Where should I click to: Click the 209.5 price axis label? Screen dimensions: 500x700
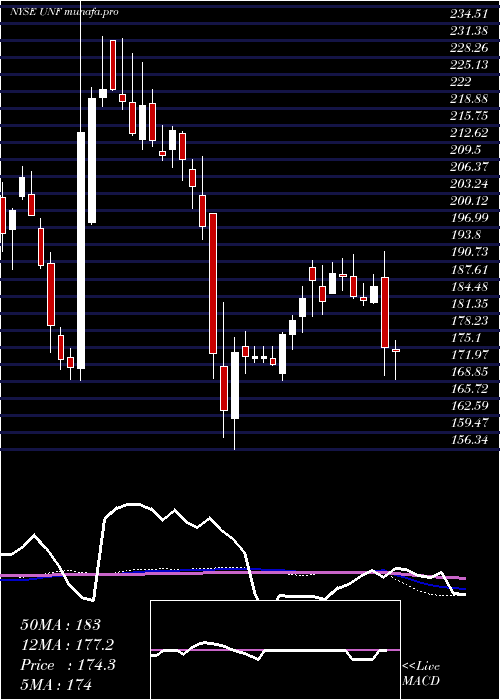(465, 150)
